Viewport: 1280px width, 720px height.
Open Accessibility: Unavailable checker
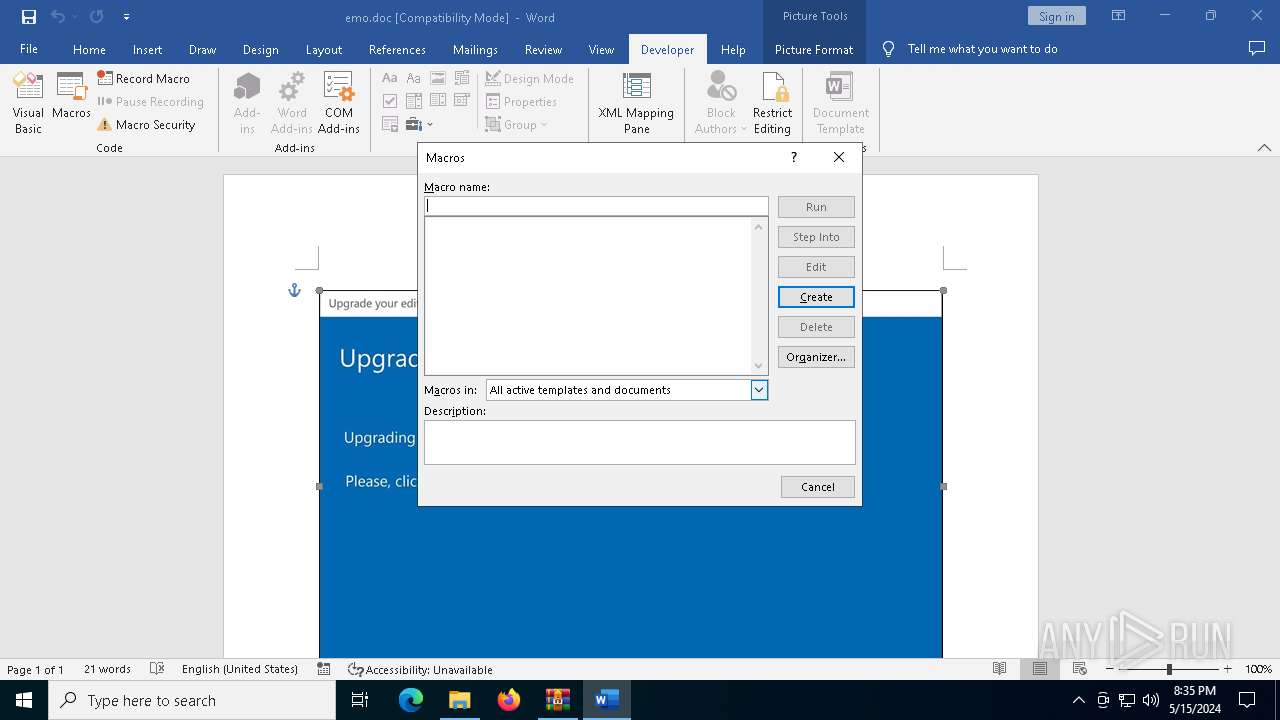tap(420, 669)
